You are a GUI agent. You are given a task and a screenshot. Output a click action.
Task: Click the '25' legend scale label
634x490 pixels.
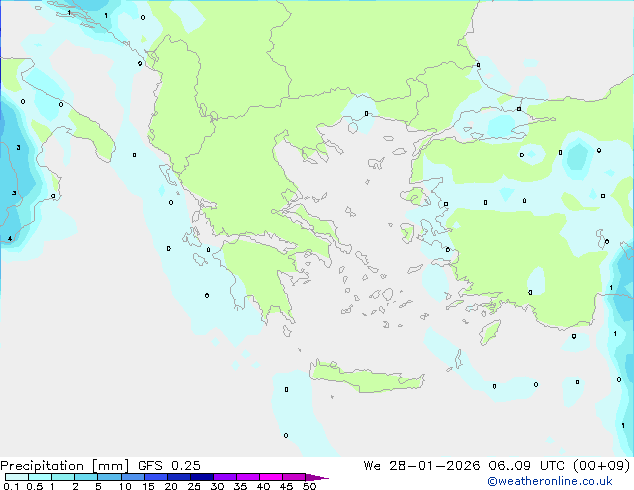tap(194, 486)
